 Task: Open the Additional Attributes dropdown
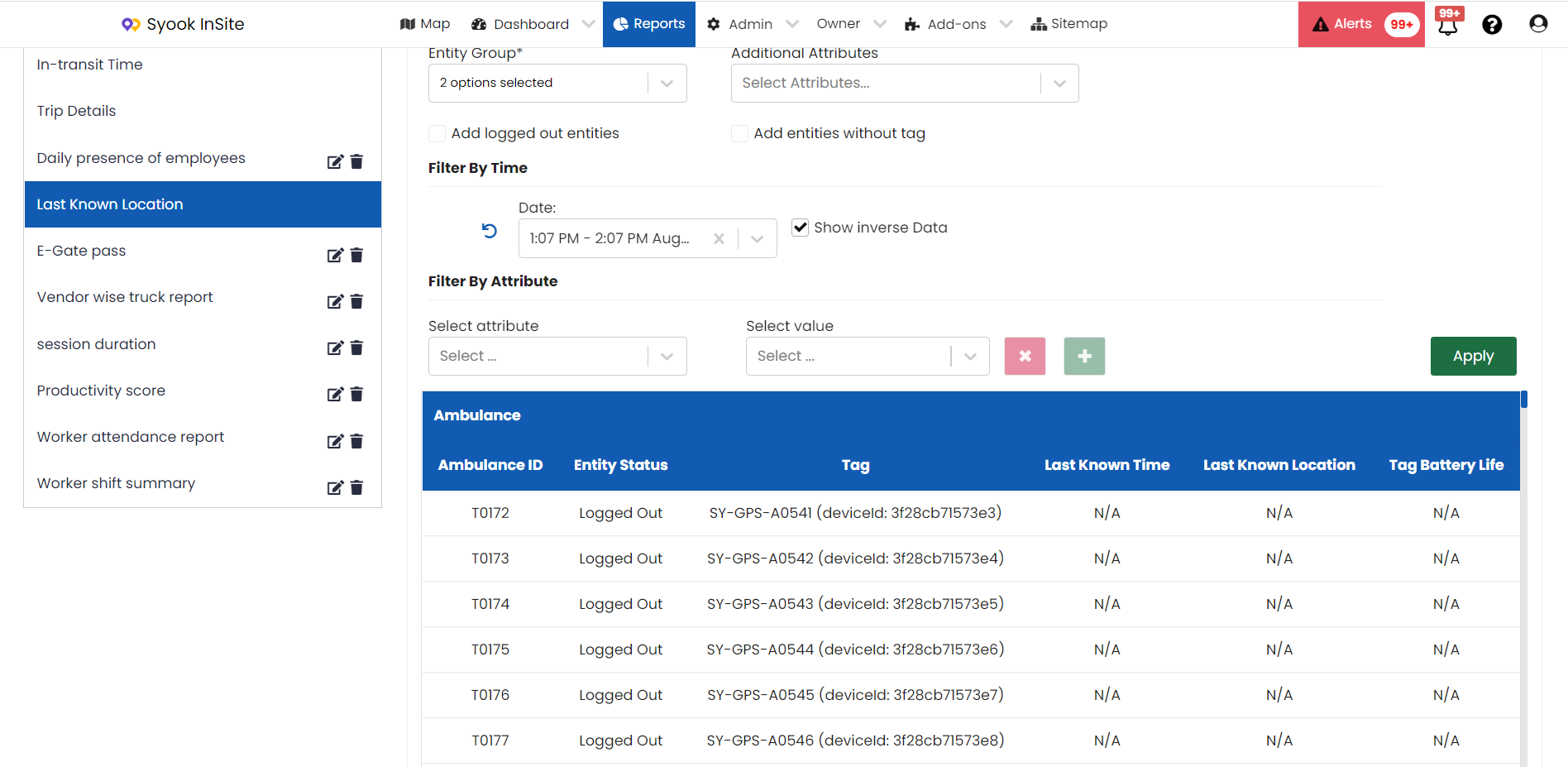click(905, 83)
